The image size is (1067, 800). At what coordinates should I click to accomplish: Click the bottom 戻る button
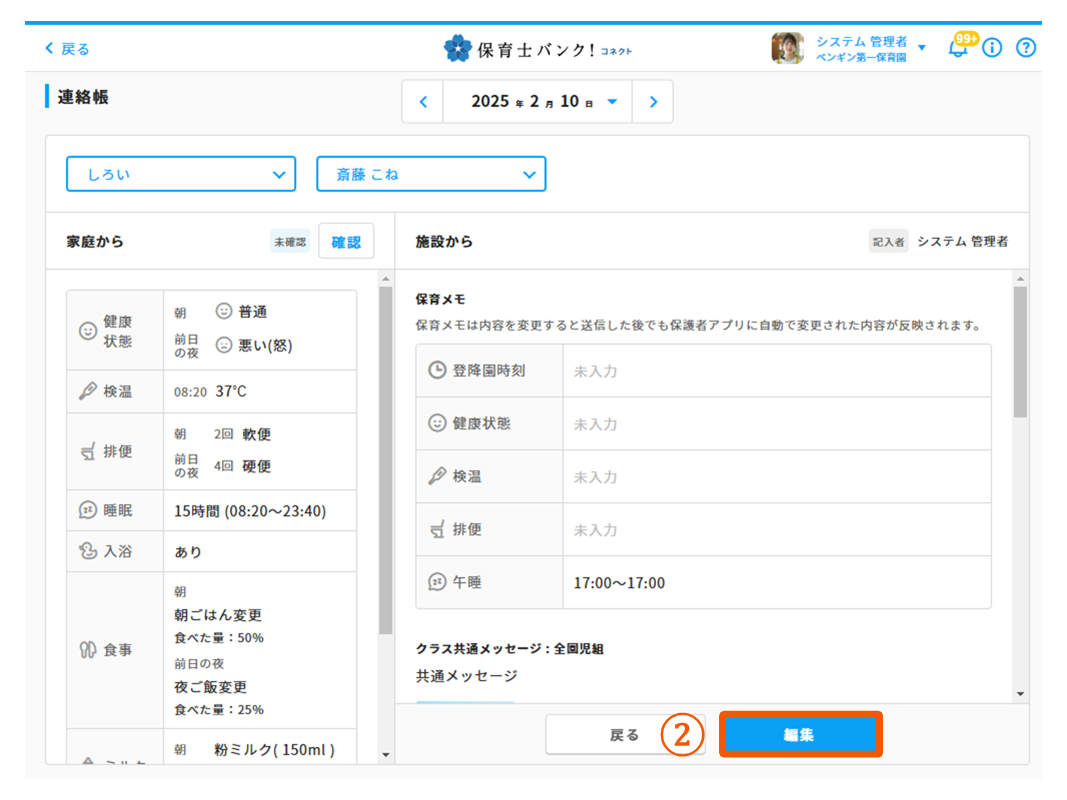(624, 735)
